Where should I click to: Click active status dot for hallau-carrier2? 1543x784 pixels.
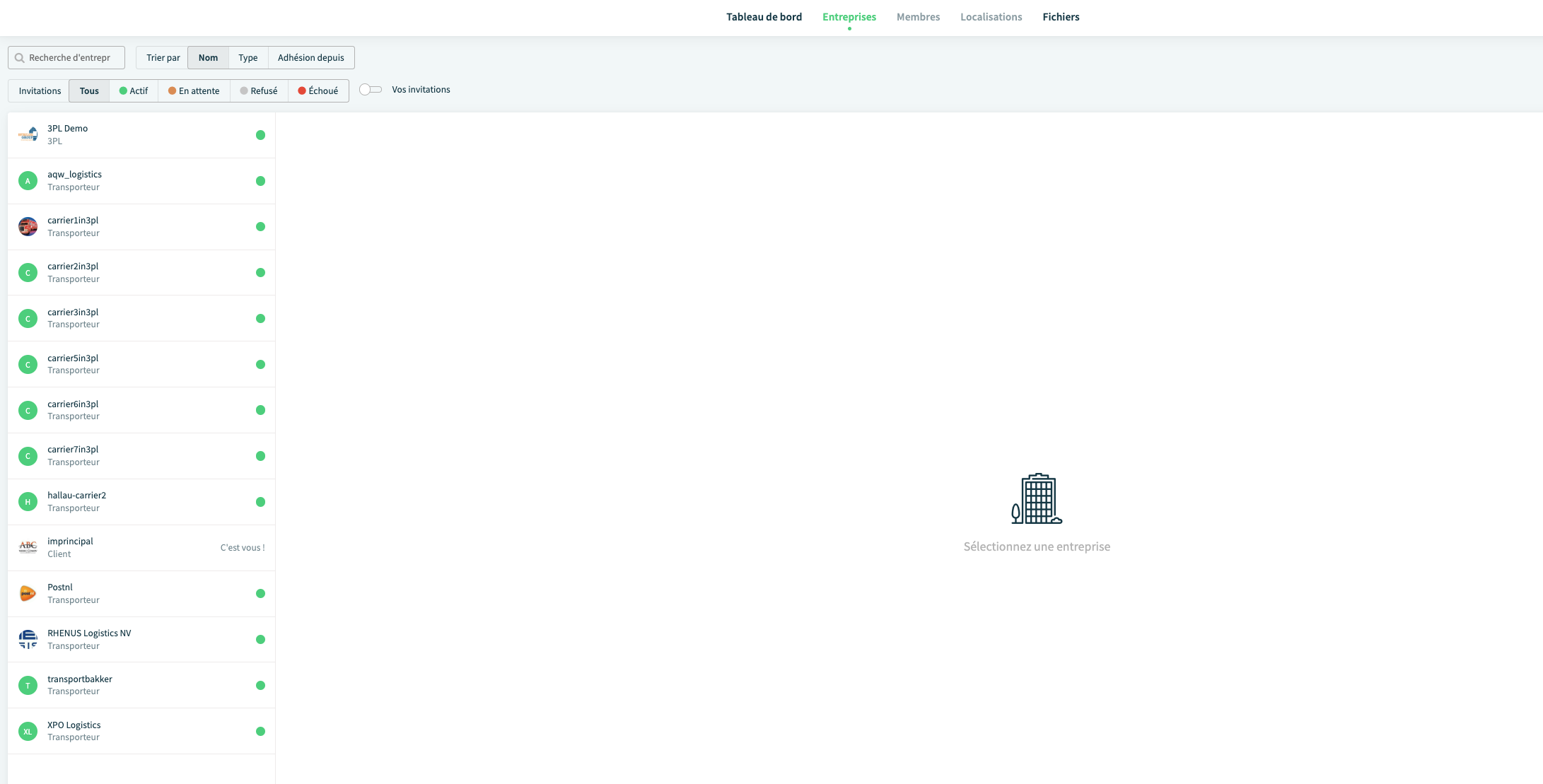tap(260, 502)
